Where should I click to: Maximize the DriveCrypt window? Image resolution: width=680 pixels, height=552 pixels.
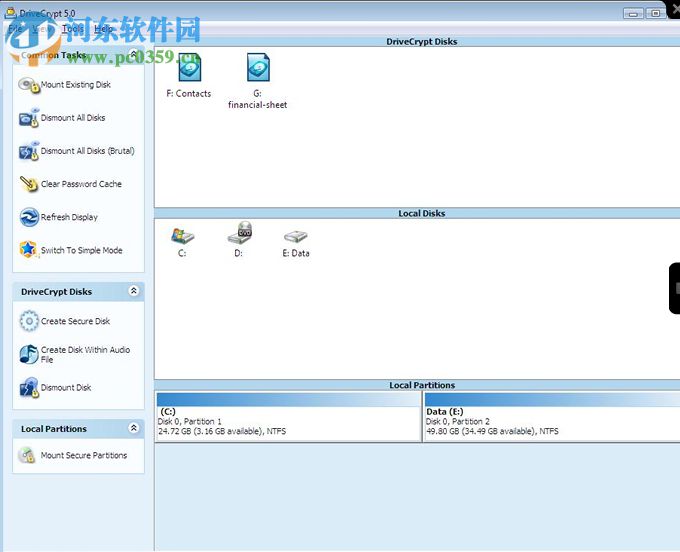(656, 13)
